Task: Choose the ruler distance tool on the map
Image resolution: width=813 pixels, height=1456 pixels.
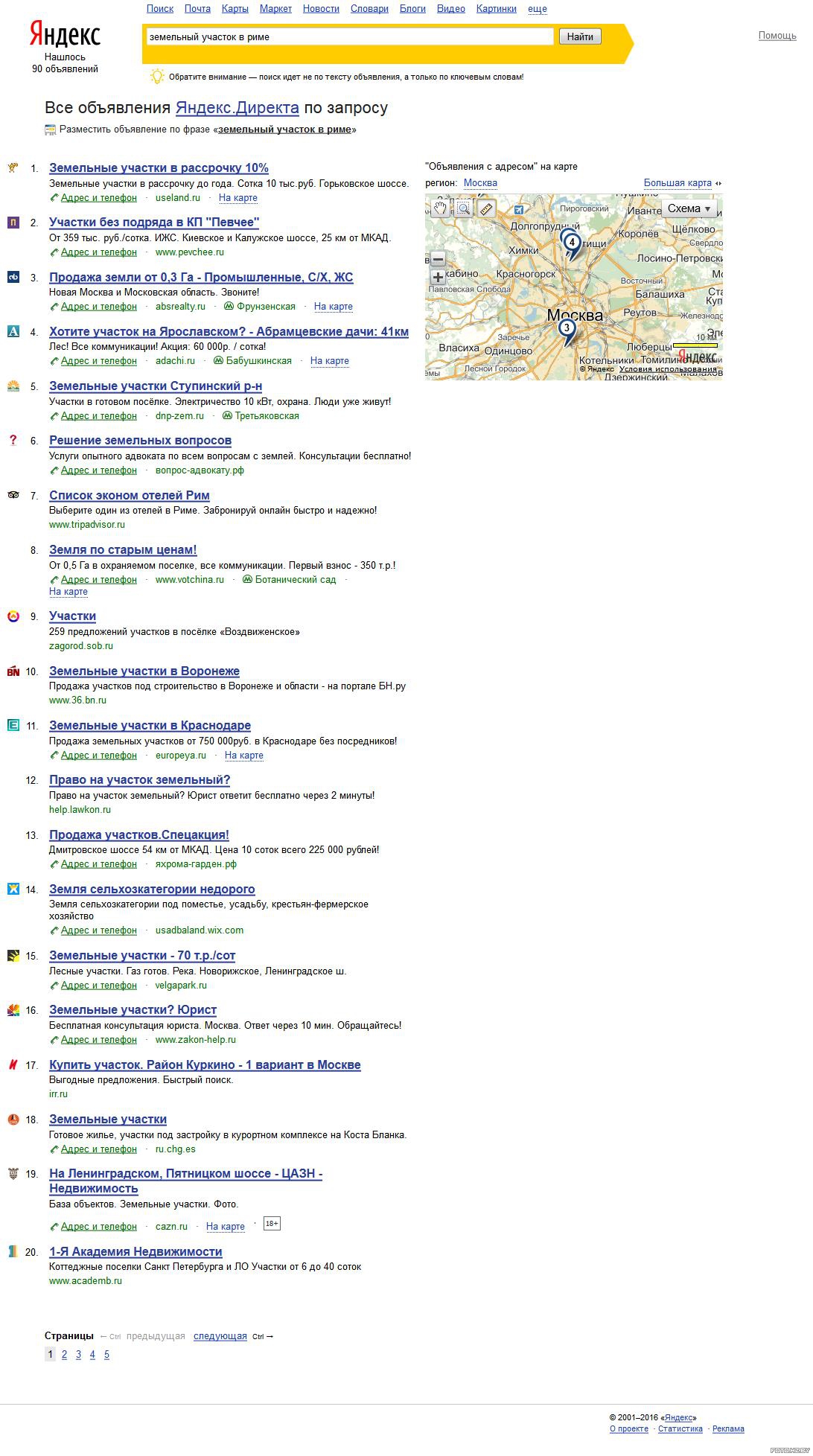Action: [x=487, y=208]
